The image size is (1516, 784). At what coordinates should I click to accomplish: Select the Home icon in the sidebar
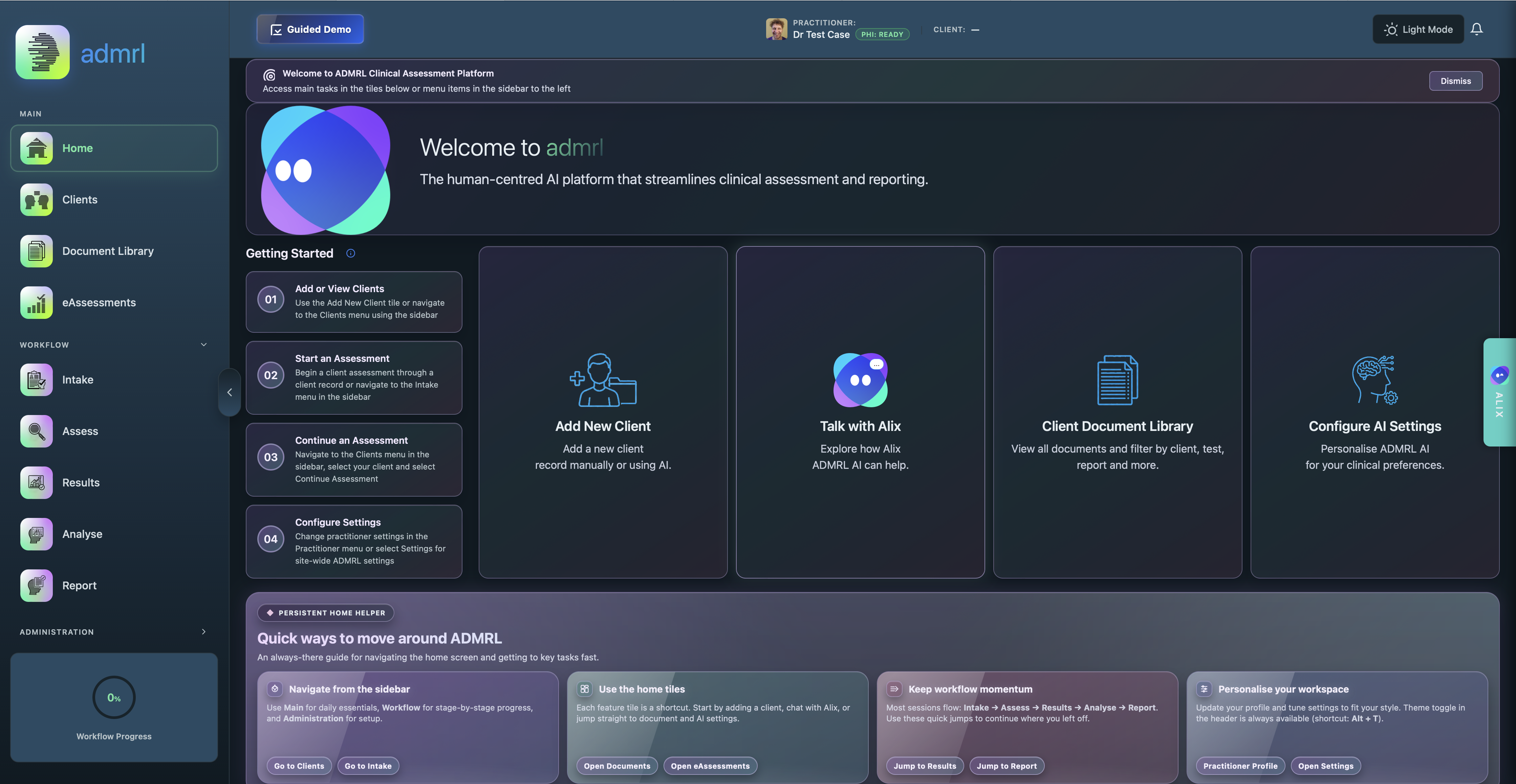(36, 148)
